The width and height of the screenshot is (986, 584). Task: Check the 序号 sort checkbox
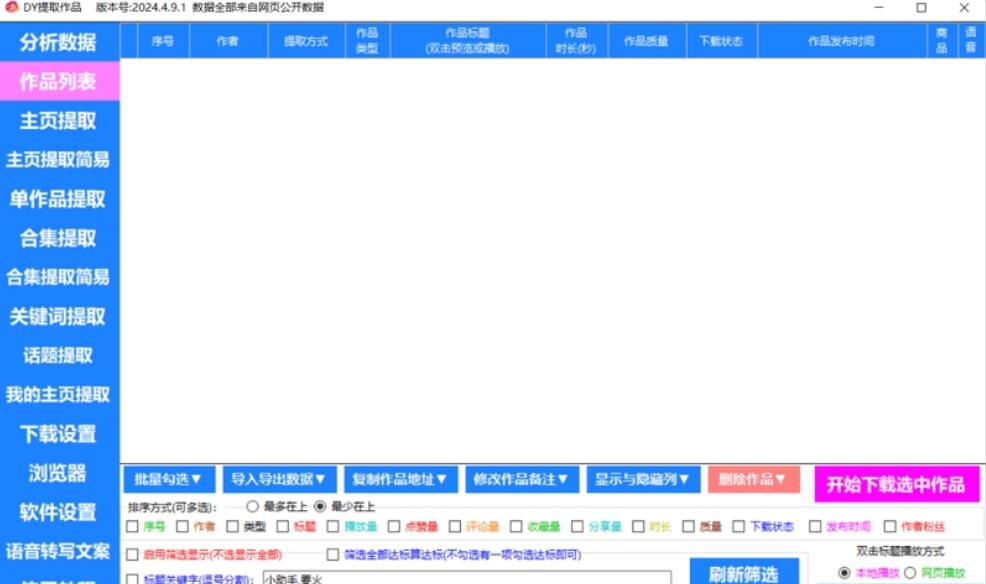(x=133, y=526)
